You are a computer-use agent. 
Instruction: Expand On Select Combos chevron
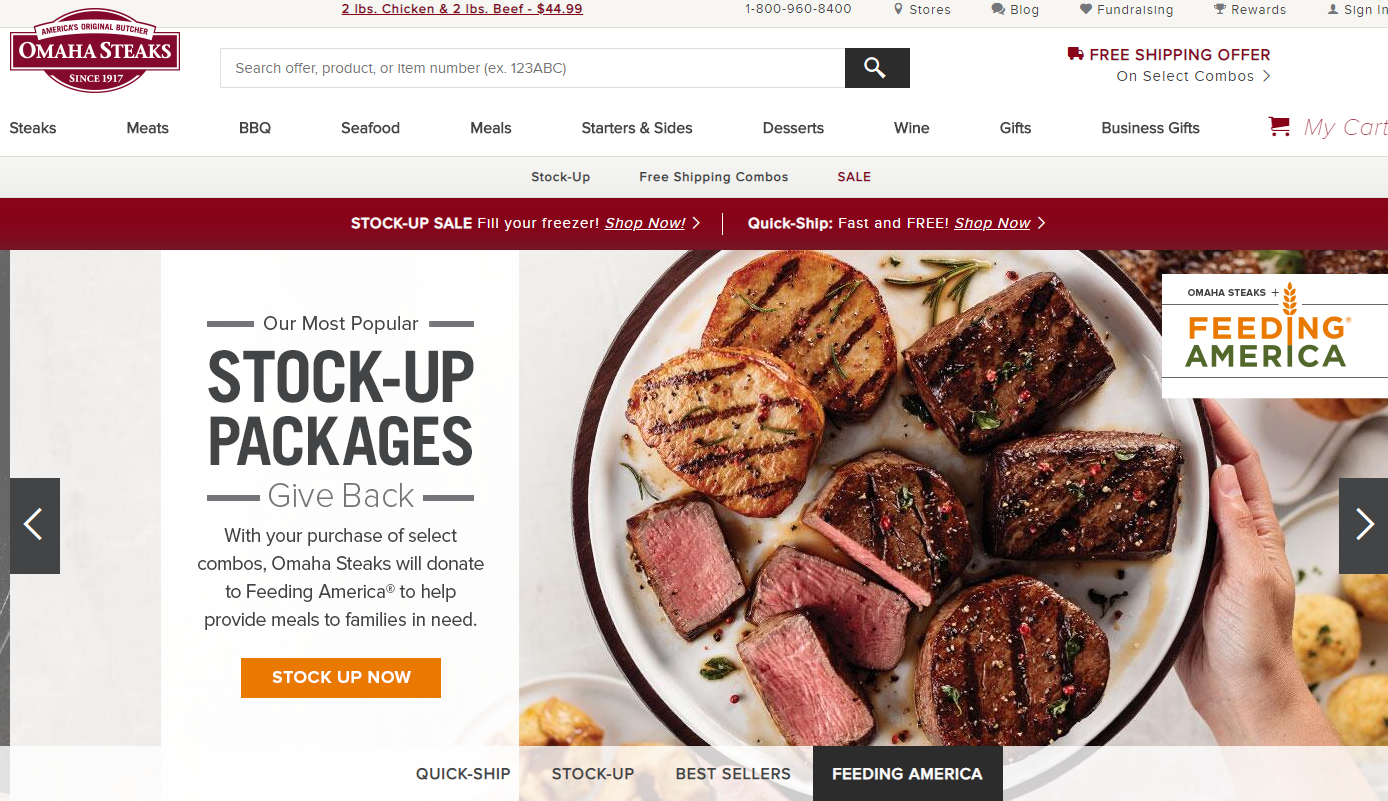(x=1266, y=76)
